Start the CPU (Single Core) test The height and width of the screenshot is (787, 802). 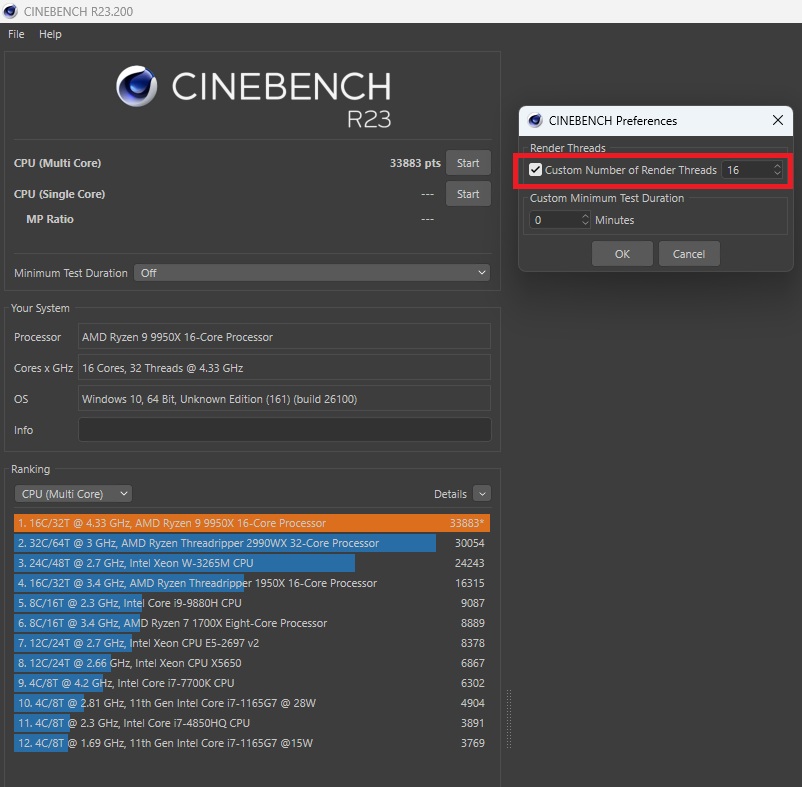(468, 194)
